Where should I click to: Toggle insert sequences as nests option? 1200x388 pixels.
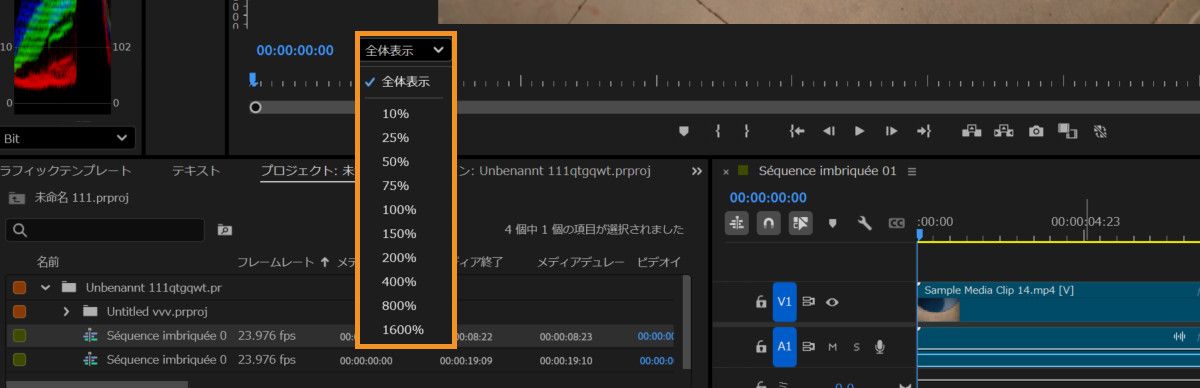click(738, 223)
